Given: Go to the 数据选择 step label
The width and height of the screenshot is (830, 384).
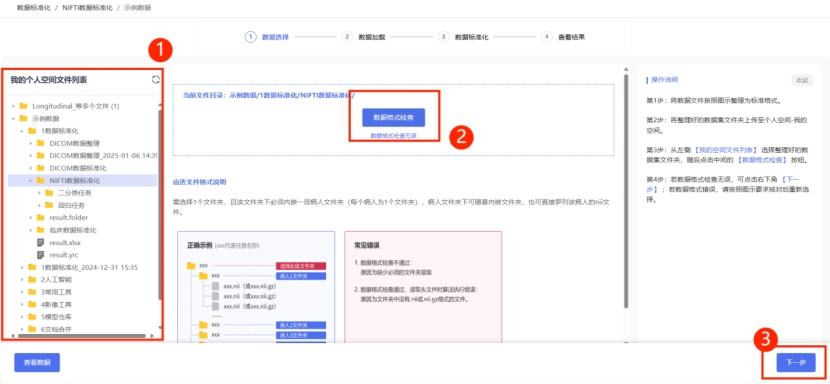Looking at the screenshot, I should coord(275,37).
